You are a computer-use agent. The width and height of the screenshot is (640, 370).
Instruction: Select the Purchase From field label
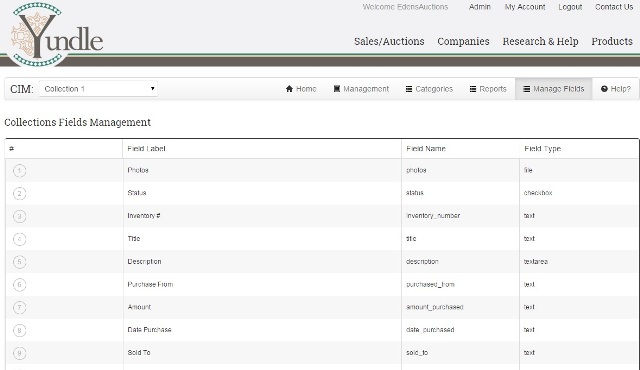coord(150,284)
